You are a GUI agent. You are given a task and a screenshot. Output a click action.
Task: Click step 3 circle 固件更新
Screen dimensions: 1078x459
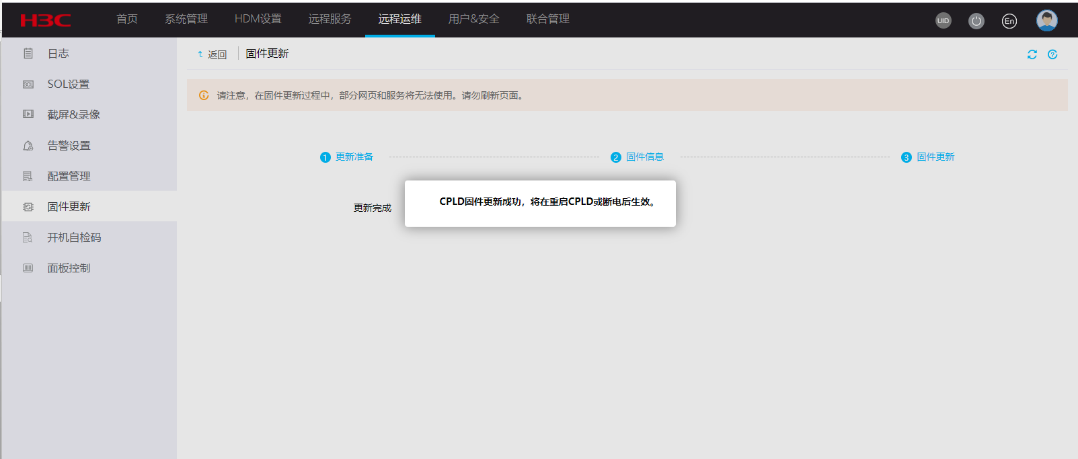[906, 157]
